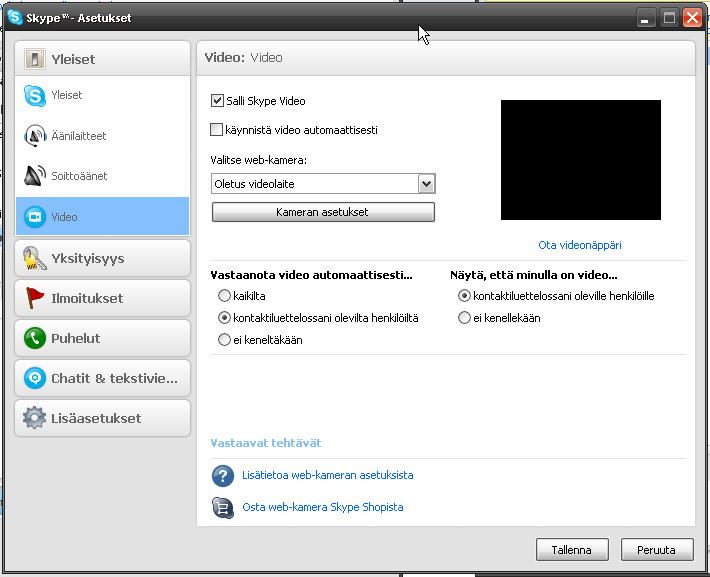Uncheck Salli Skype Video checkbox

click(217, 101)
